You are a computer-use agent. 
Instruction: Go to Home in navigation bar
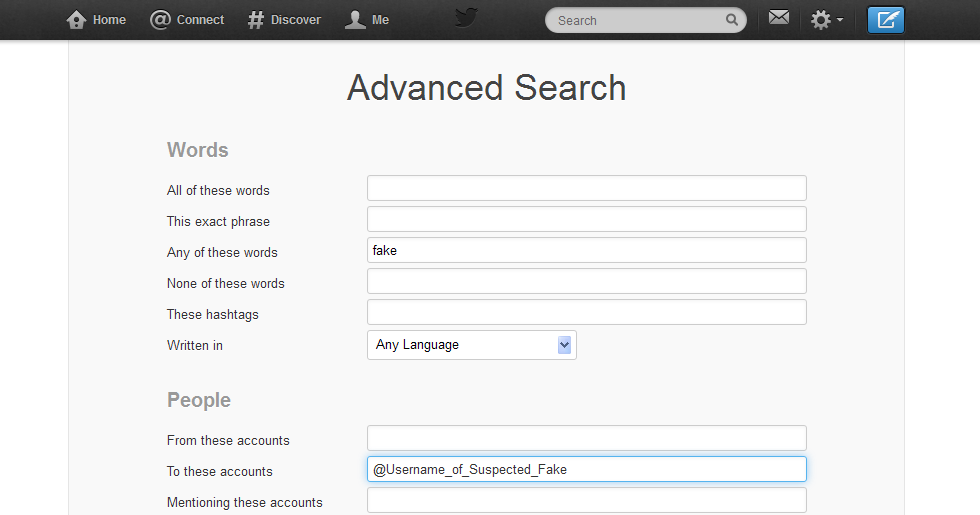(x=108, y=20)
